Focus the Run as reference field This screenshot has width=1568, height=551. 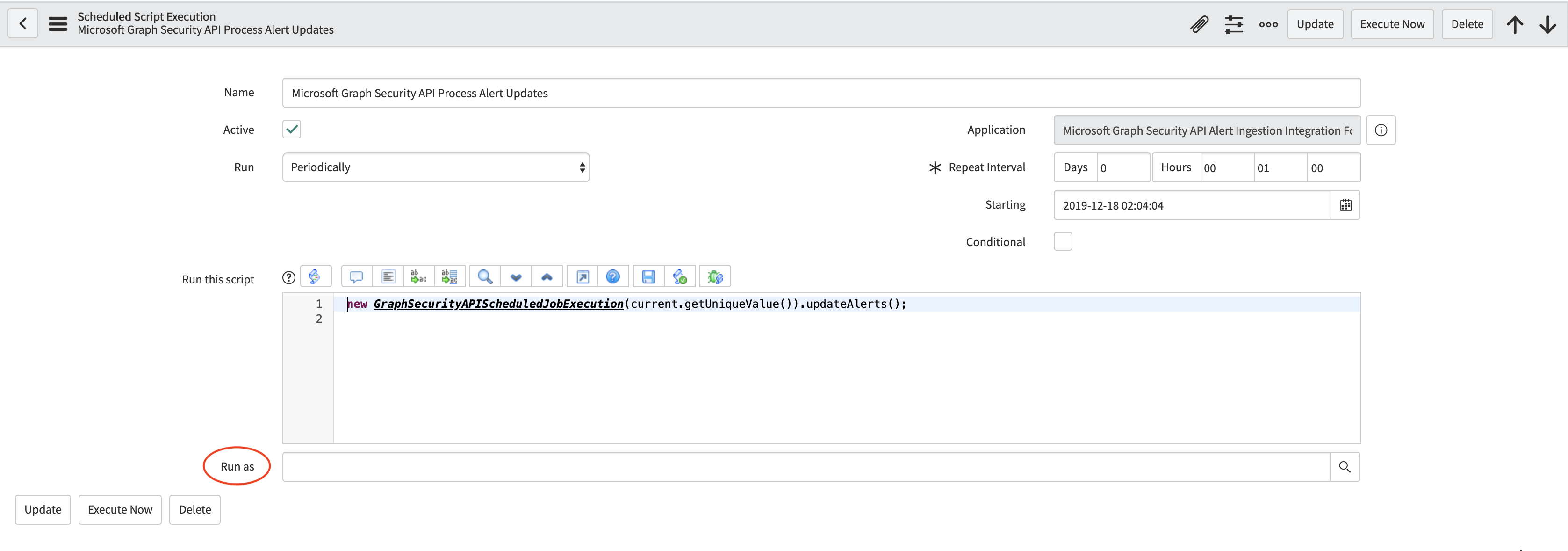(x=806, y=467)
